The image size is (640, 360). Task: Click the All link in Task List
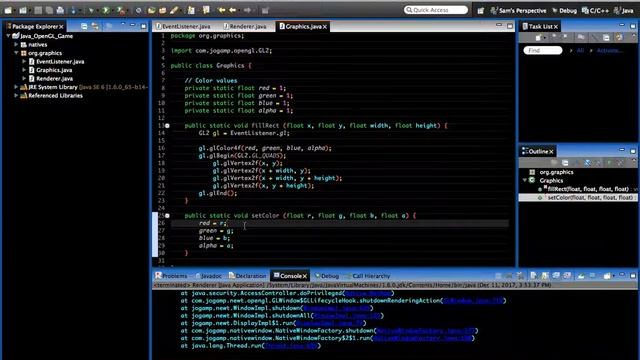[x=580, y=51]
